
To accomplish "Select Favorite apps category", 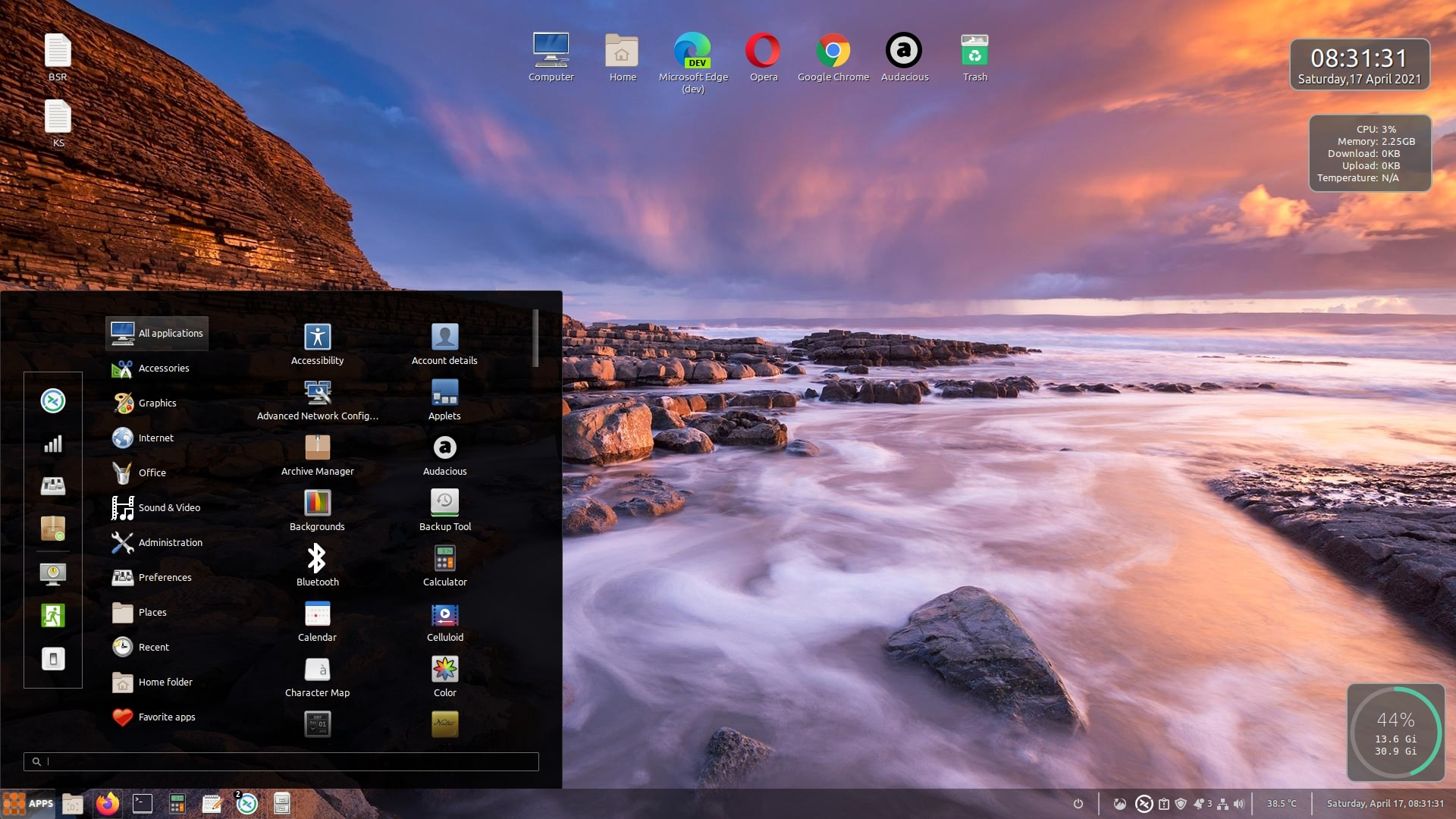I will [157, 717].
